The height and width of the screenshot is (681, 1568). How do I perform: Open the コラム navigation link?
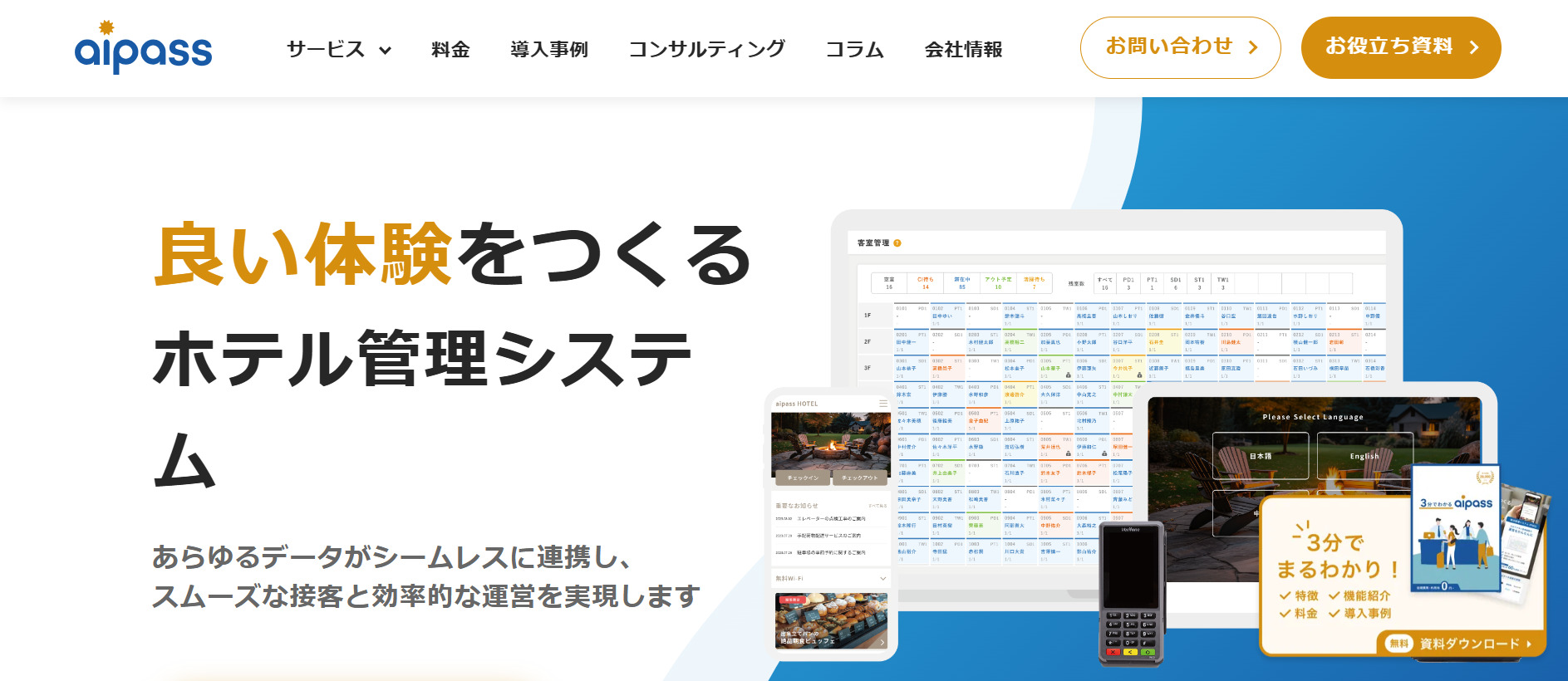pyautogui.click(x=854, y=50)
